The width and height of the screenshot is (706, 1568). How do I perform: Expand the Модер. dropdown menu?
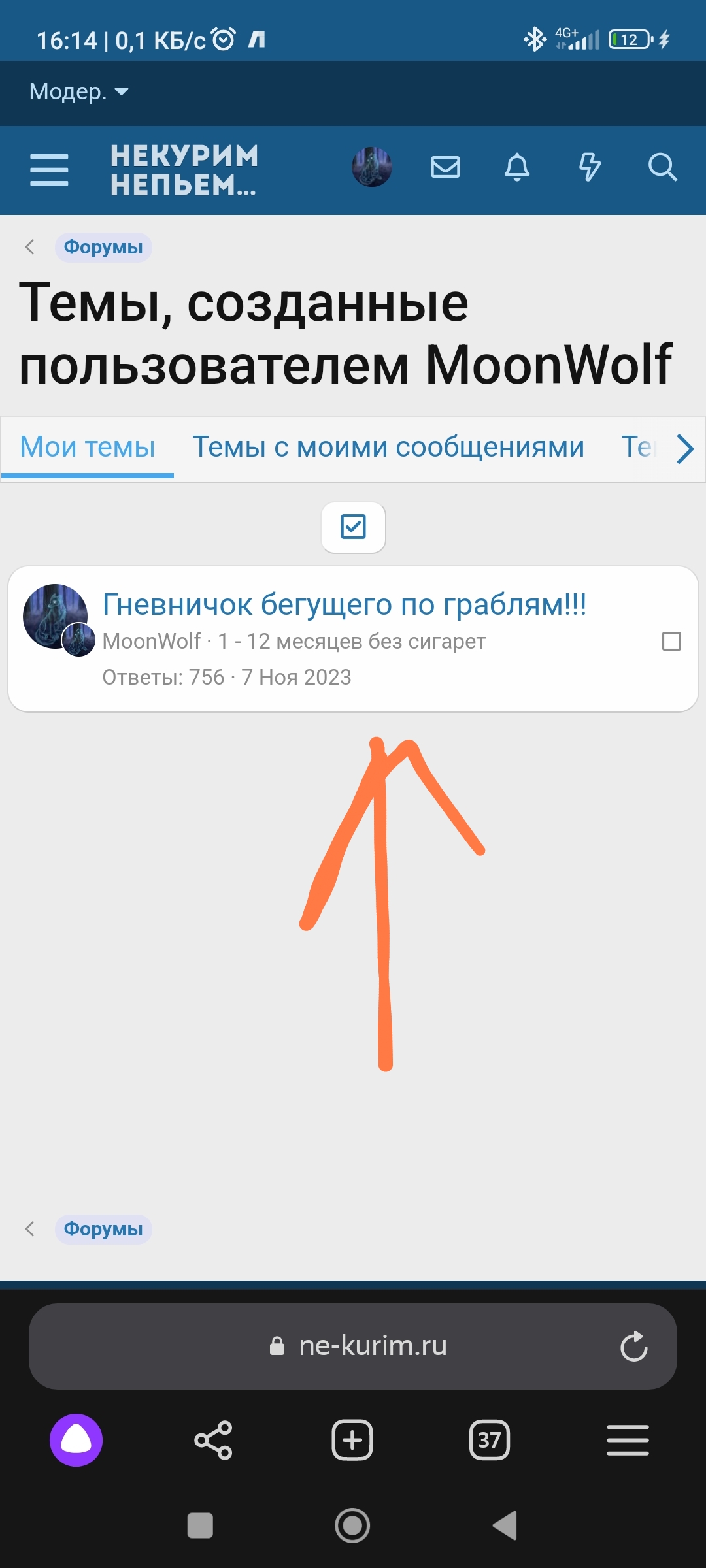(79, 91)
